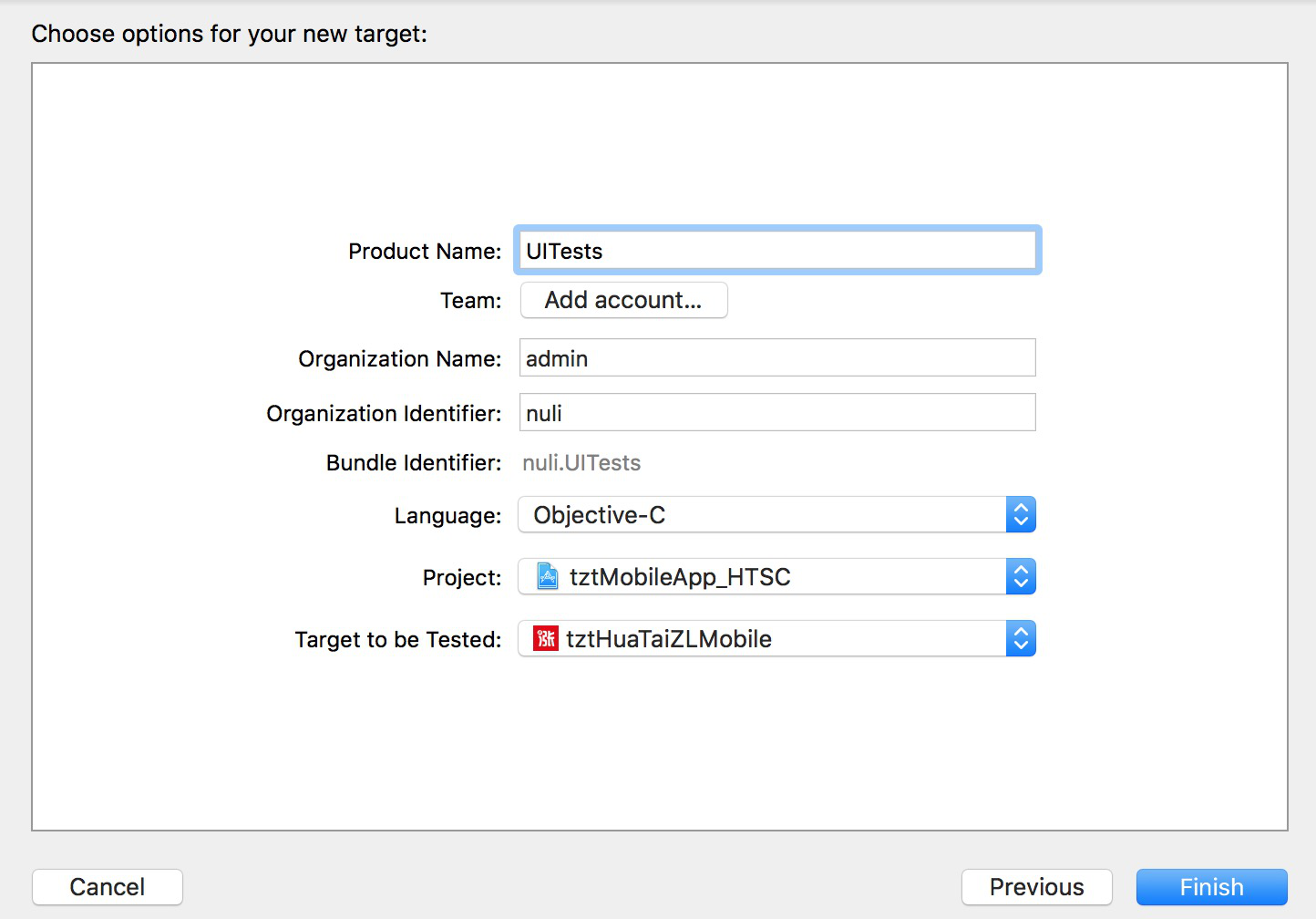
Task: Click into the Organization Name field
Action: pos(777,358)
